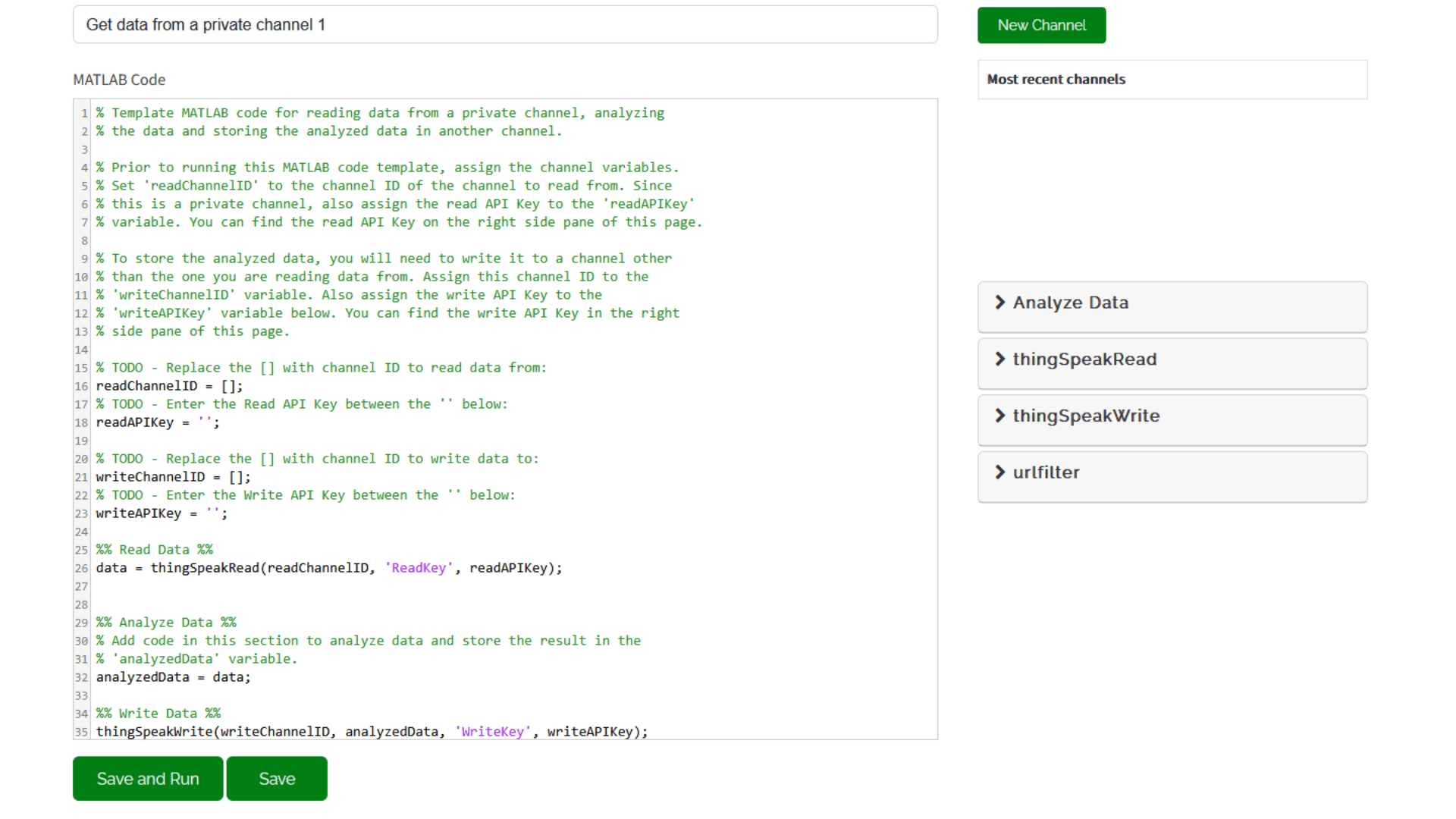The image size is (1456, 819).
Task: Click comment "% 'analyzedData' variable."
Action: (196, 659)
